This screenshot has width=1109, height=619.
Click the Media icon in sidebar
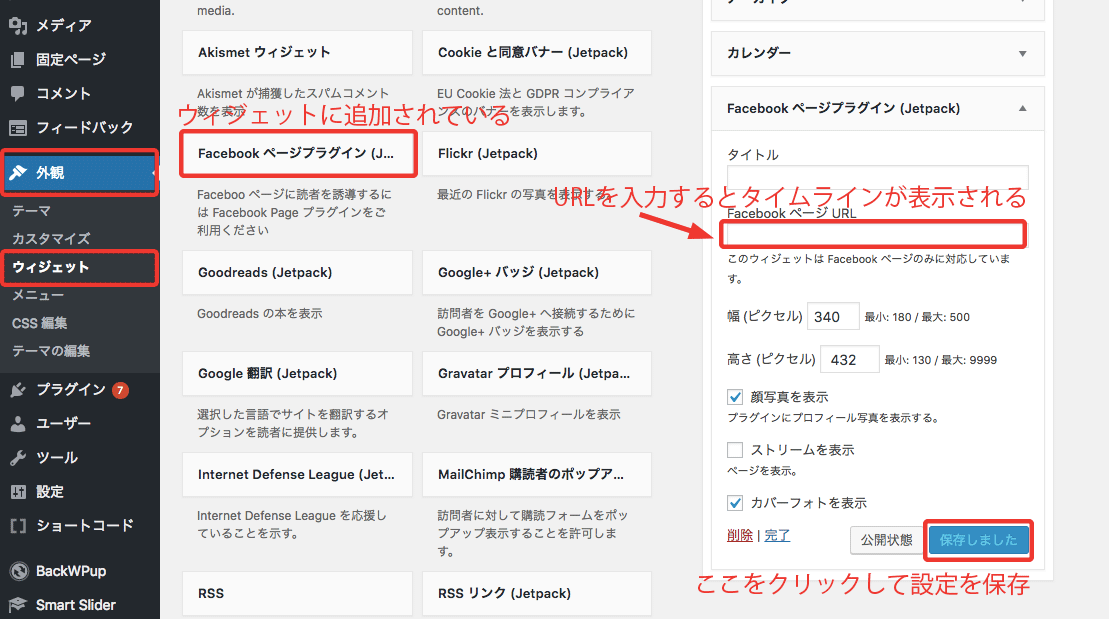(18, 25)
